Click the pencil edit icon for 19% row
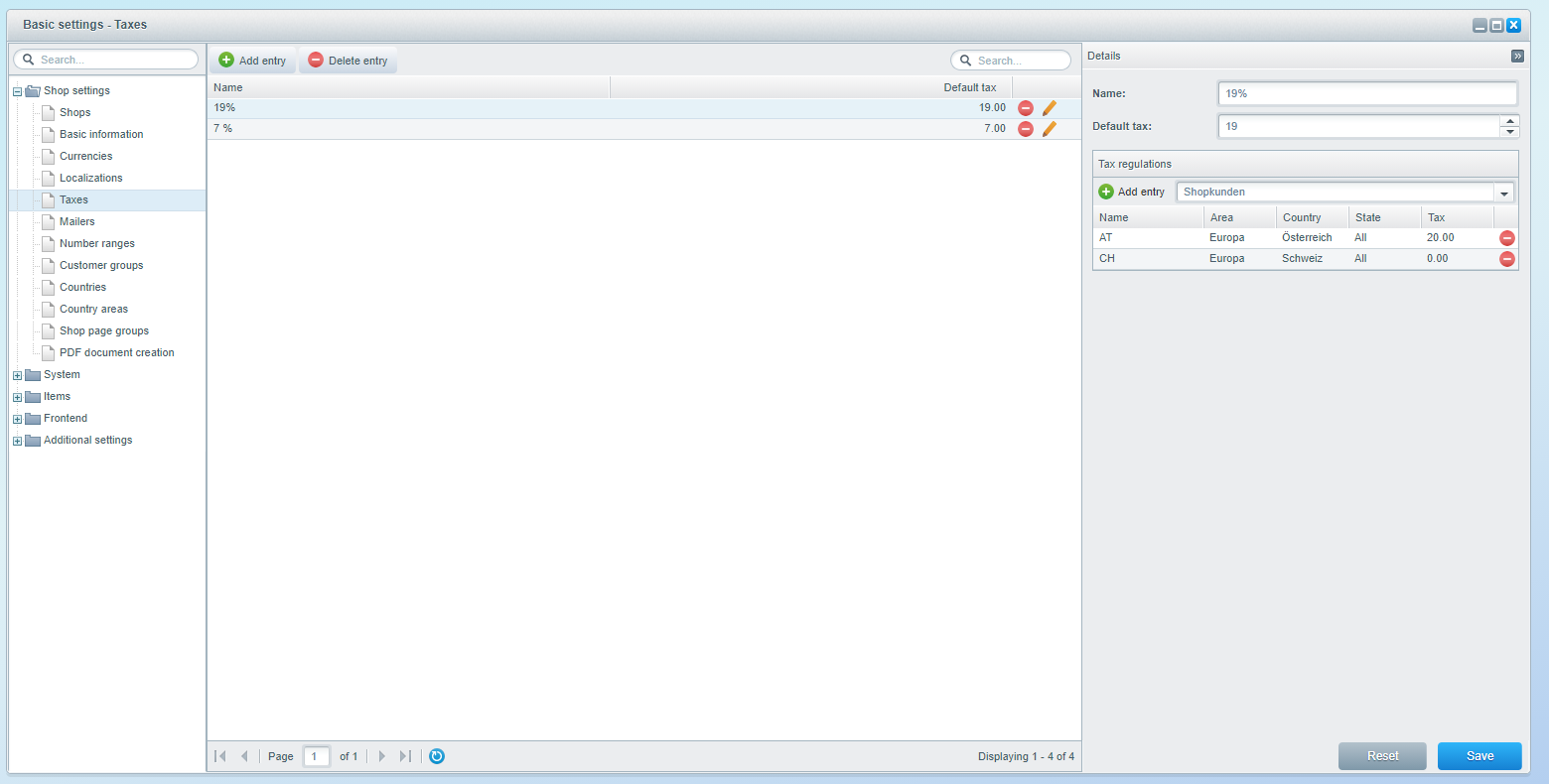 tap(1050, 108)
